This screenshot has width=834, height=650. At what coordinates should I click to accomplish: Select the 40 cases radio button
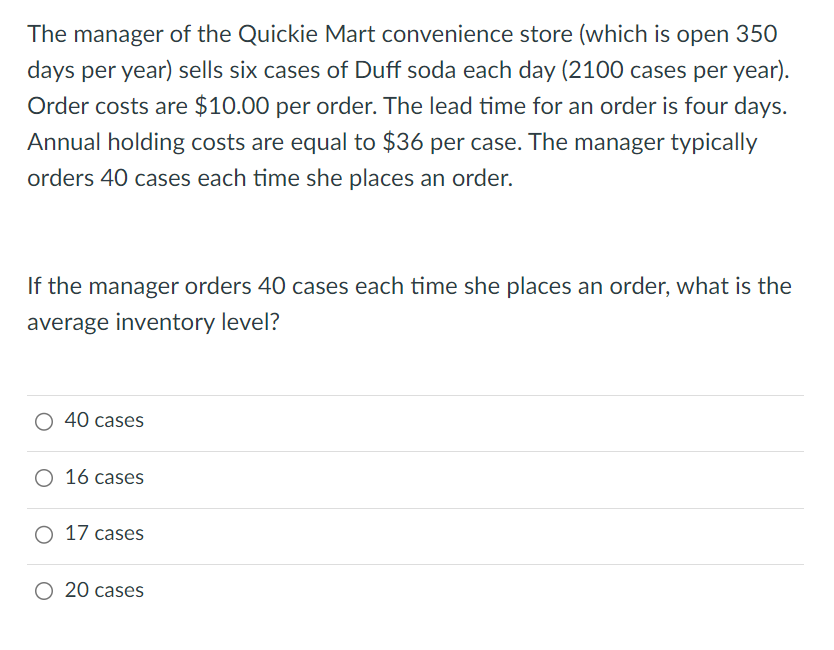[x=45, y=422]
